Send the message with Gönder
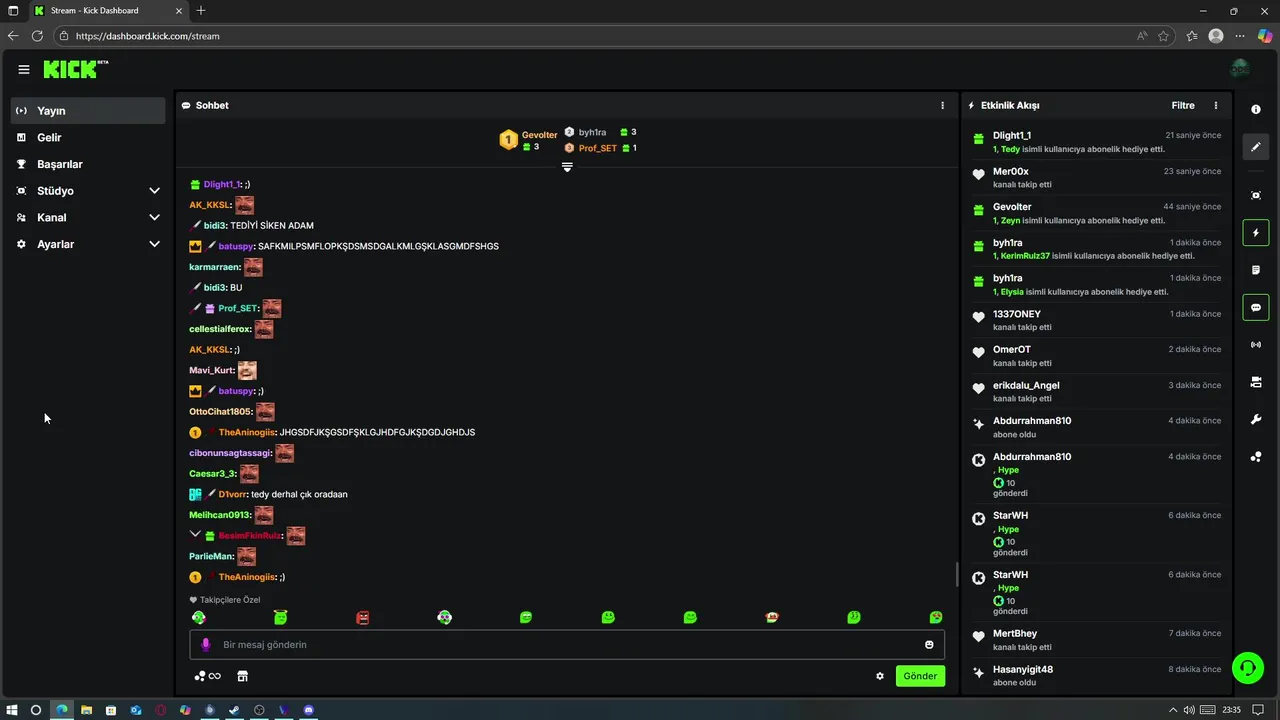Screen dimensions: 1280x720 coord(920,676)
